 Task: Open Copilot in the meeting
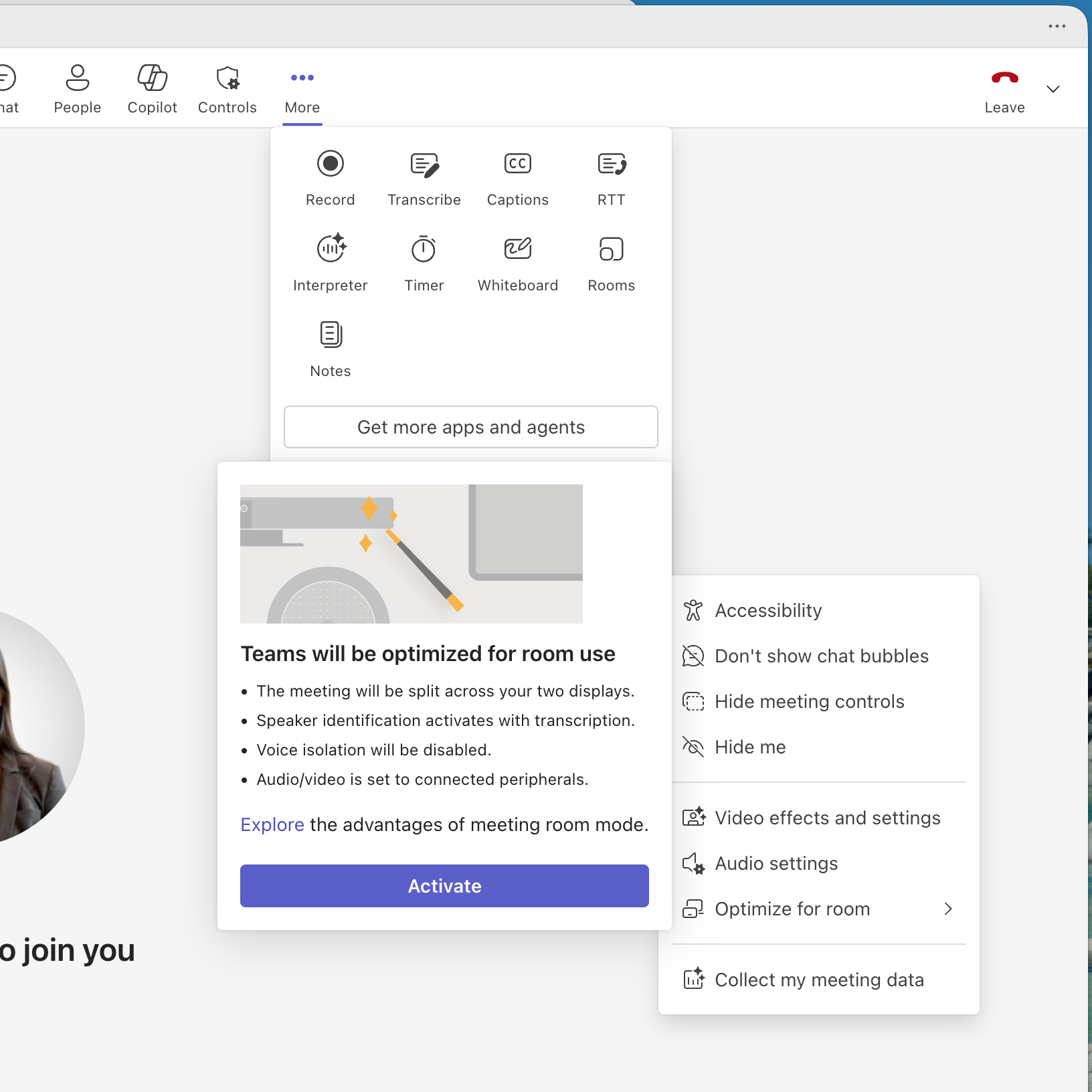click(153, 90)
